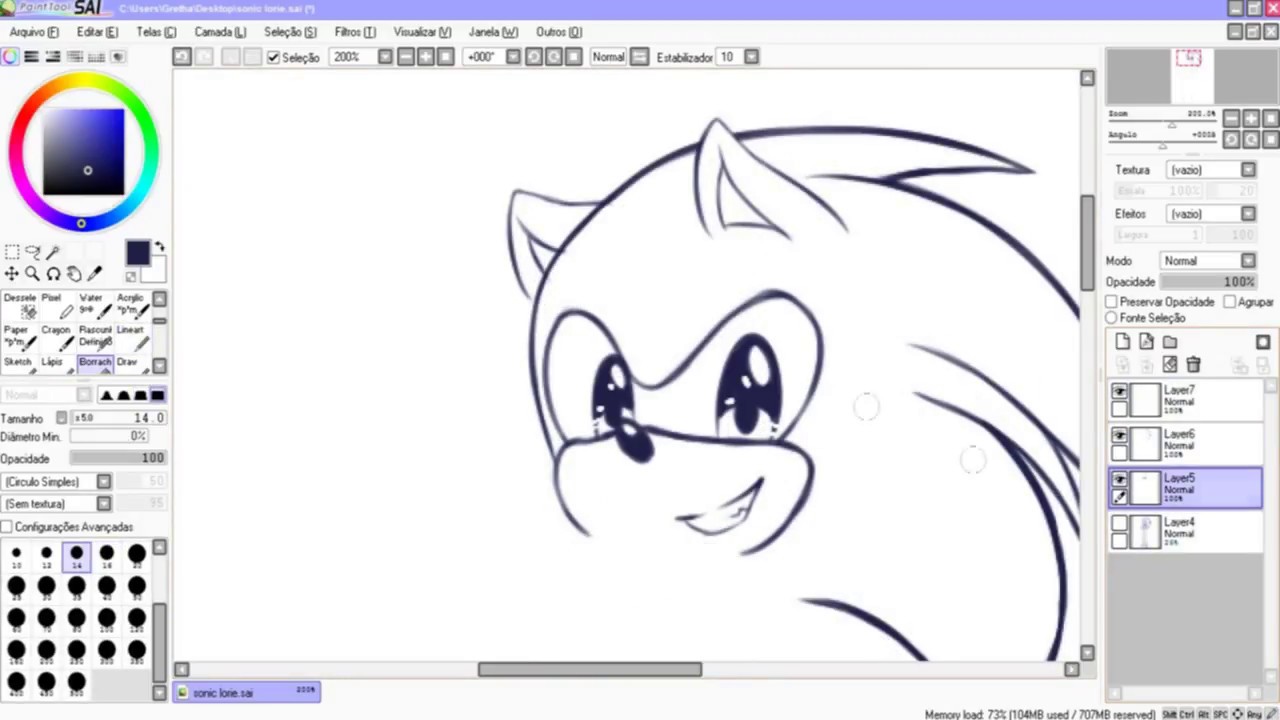Viewport: 1280px width, 720px height.
Task: Click the horizontal canvas scrollbar
Action: coord(590,669)
